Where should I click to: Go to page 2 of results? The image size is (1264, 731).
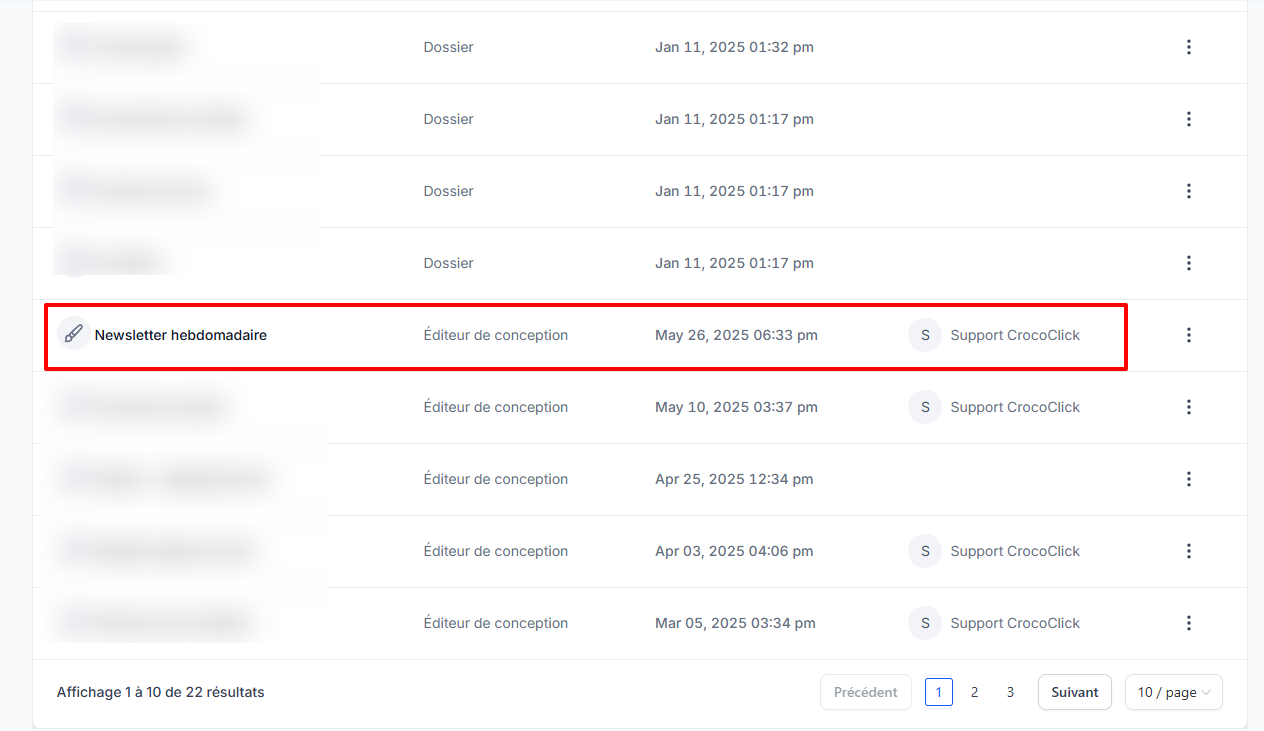(x=974, y=692)
